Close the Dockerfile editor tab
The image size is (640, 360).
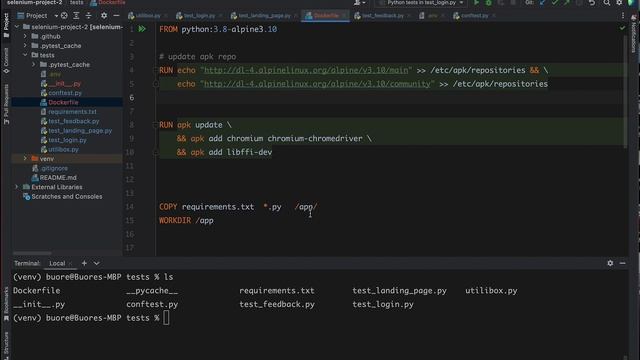(x=344, y=16)
